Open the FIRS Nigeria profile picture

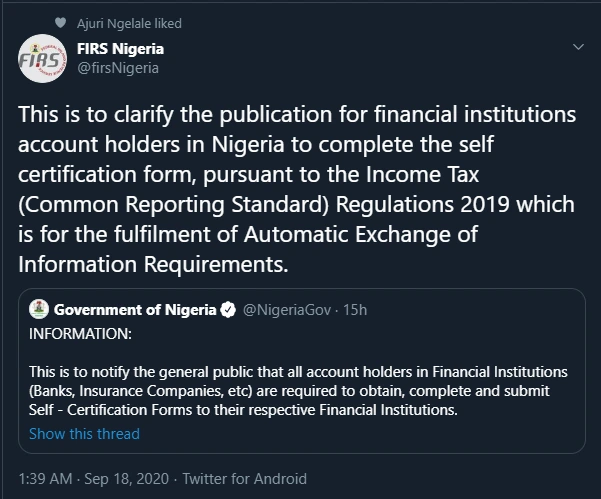42,58
